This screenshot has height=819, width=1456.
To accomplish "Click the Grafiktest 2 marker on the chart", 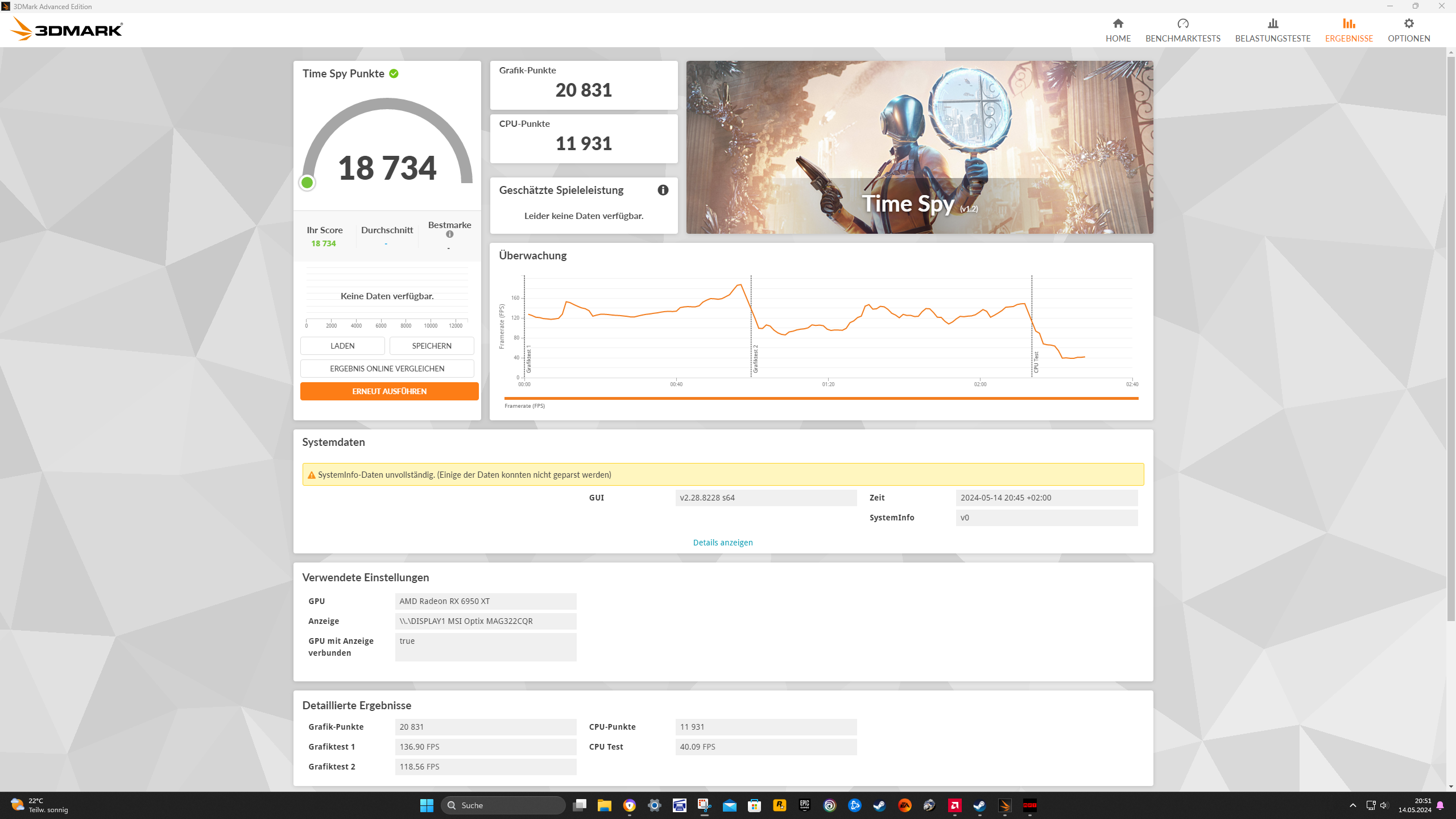I will coord(756,359).
